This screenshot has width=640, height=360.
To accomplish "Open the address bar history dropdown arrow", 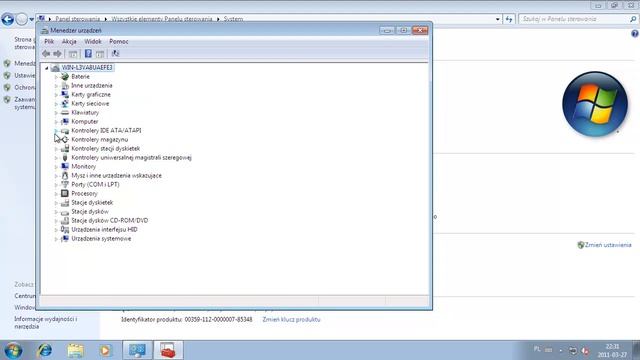I will 498,19.
